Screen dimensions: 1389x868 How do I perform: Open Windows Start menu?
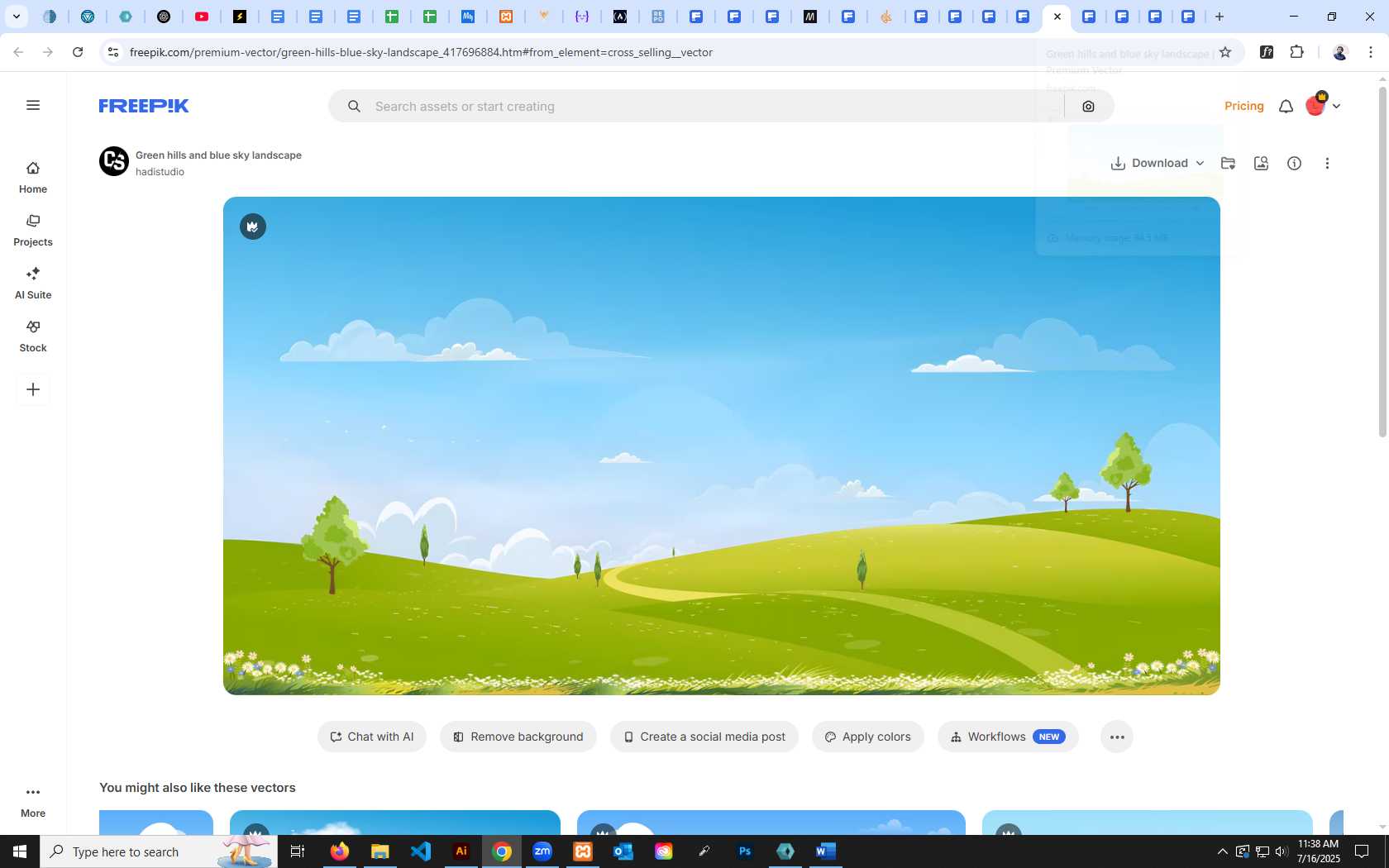(x=20, y=851)
